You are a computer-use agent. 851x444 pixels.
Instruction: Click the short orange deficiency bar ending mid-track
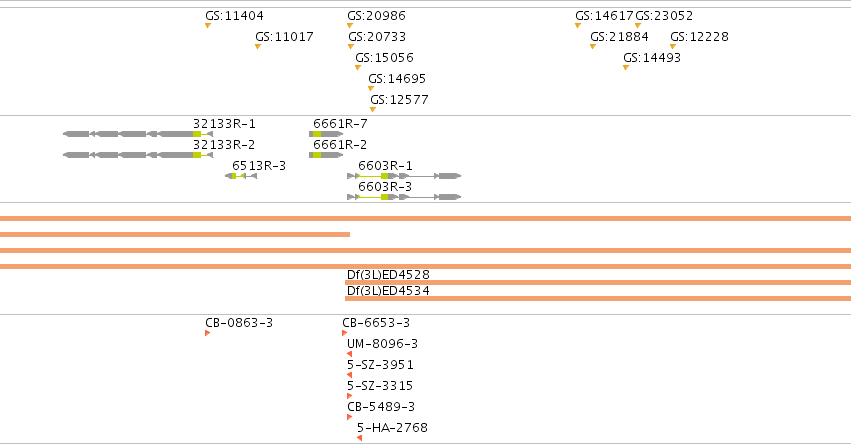click(x=175, y=234)
